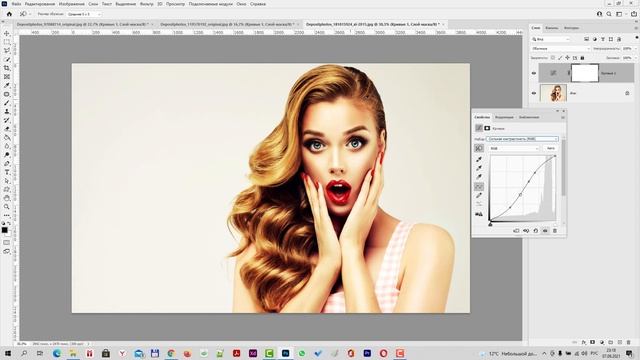Select the Move tool
640x360 pixels.
coord(7,33)
